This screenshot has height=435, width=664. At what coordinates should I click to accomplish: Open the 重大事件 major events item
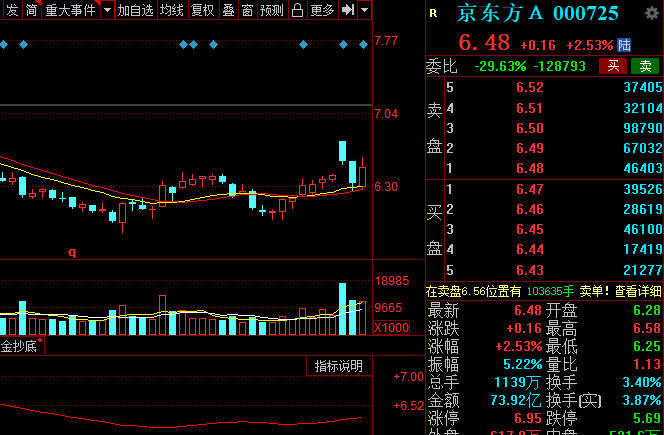click(70, 10)
